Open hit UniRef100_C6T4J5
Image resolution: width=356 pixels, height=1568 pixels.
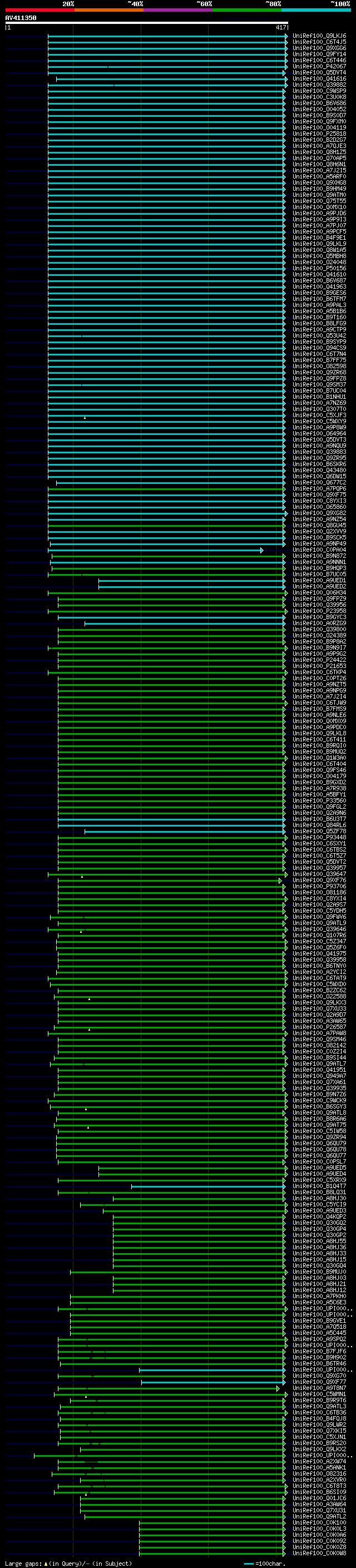(319, 42)
